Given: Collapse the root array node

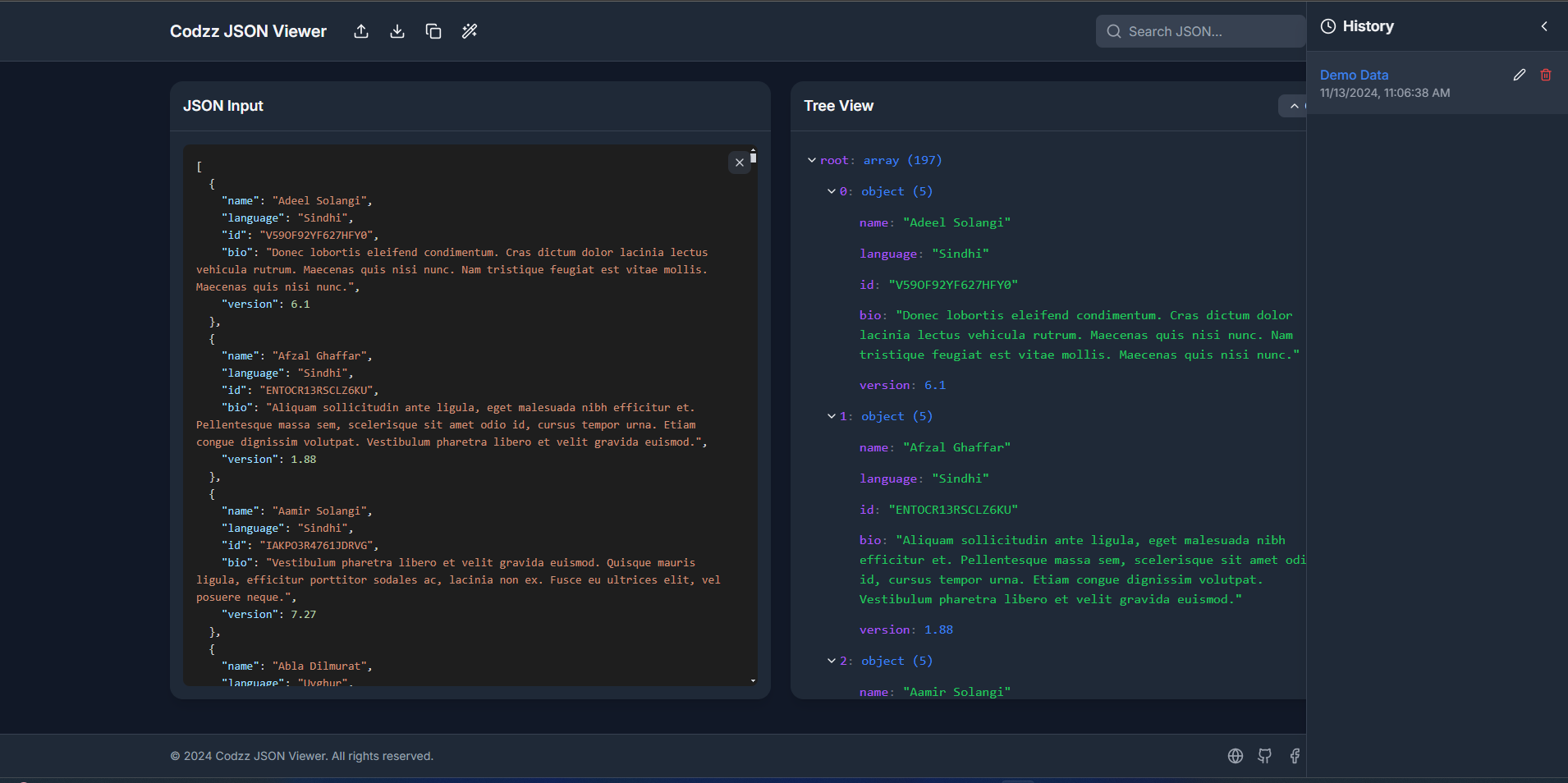Looking at the screenshot, I should coord(812,160).
